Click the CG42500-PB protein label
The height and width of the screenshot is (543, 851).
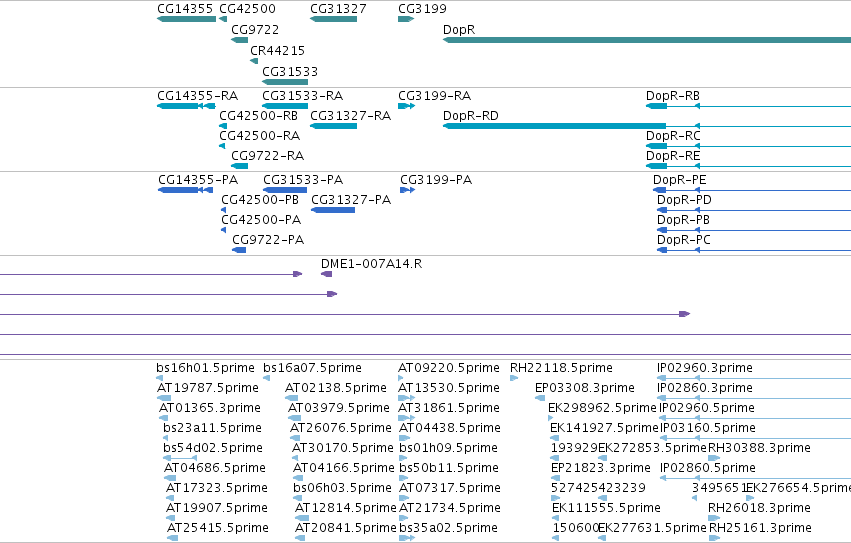click(x=260, y=200)
